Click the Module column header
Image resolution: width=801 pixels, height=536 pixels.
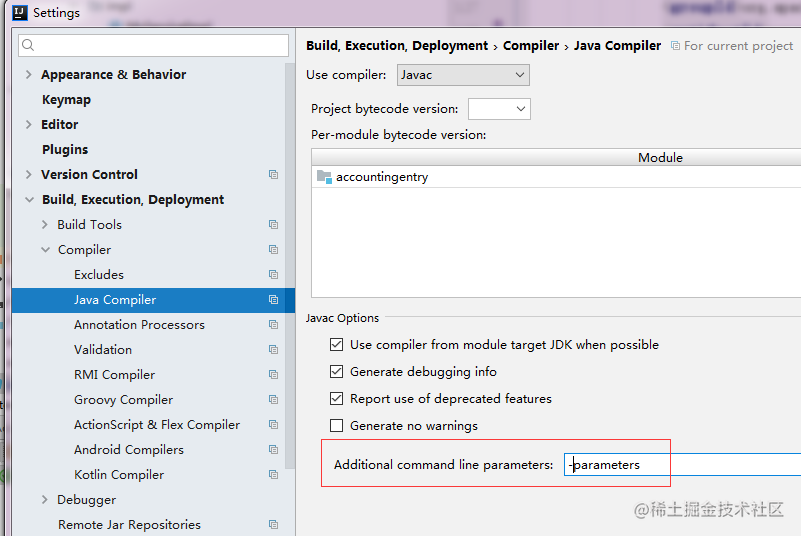[660, 157]
